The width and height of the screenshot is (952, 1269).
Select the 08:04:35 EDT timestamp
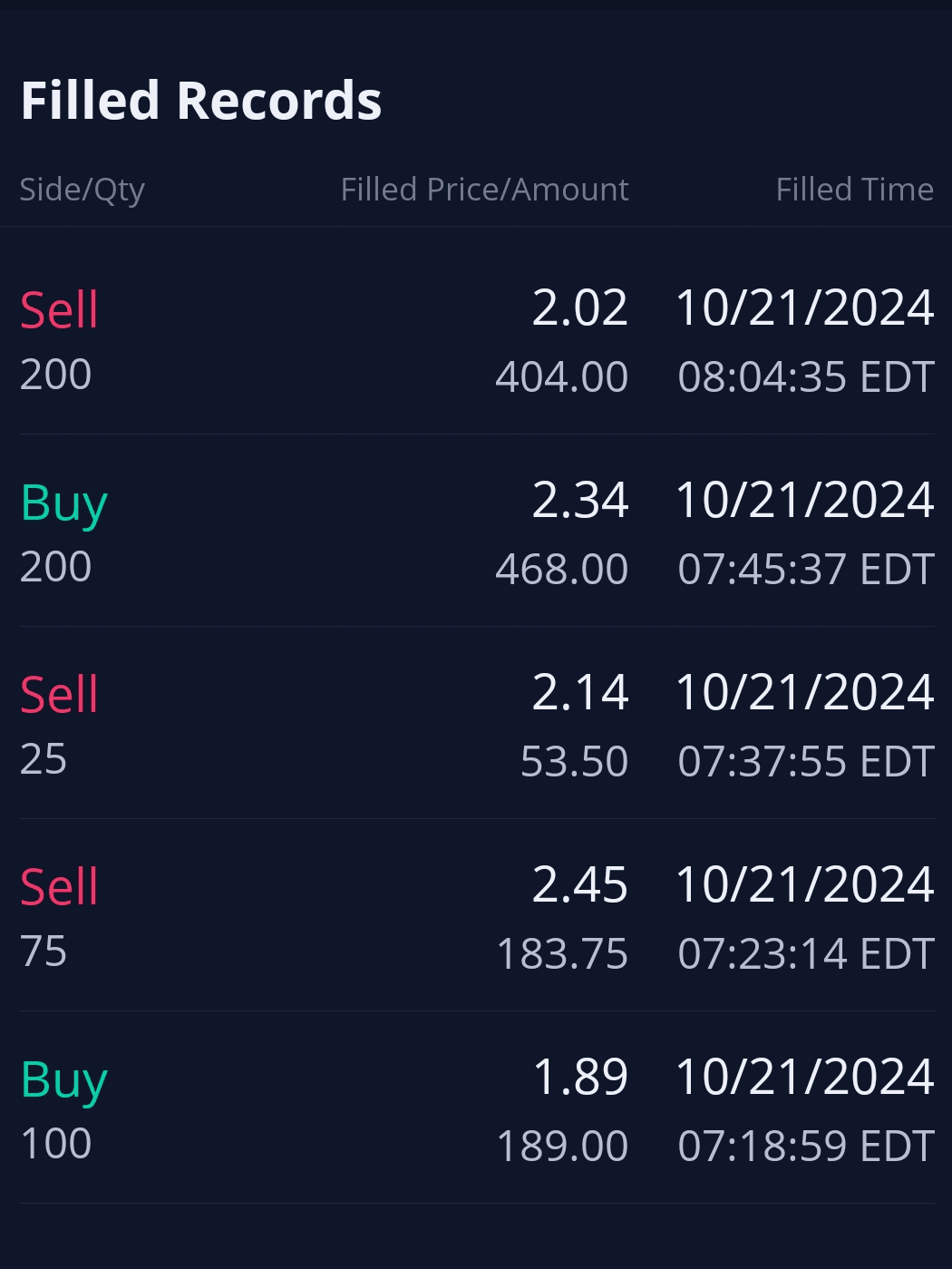pyautogui.click(x=805, y=376)
